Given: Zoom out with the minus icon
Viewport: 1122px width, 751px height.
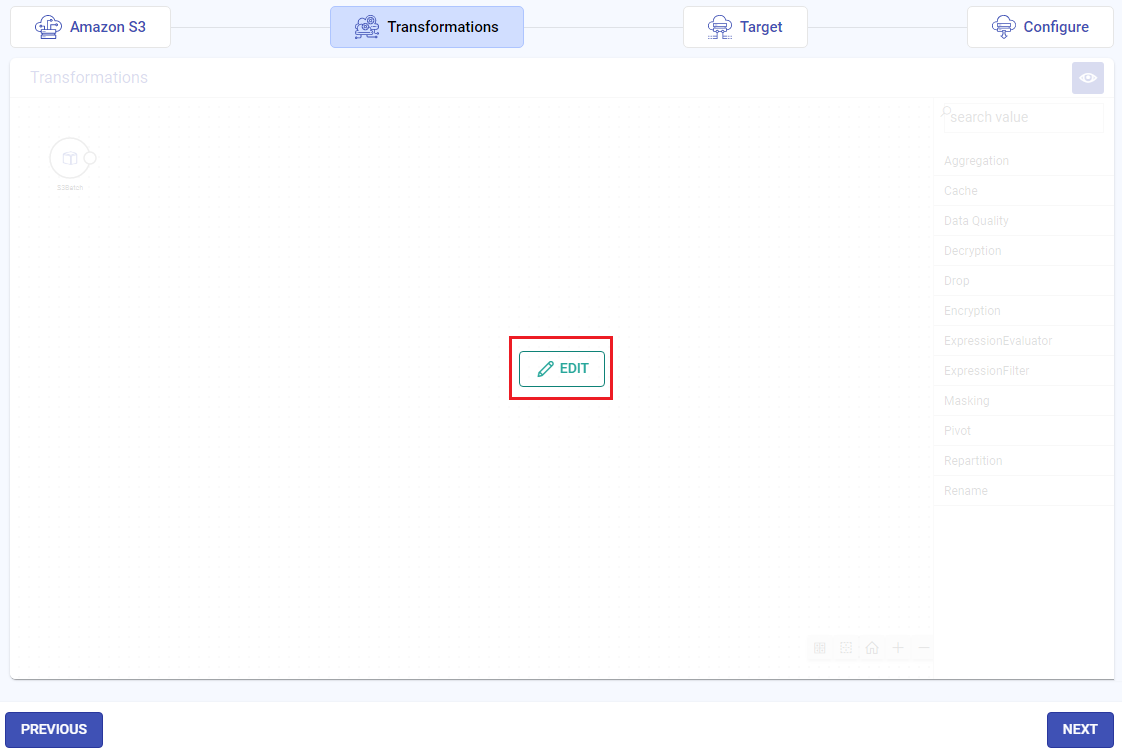Looking at the screenshot, I should (924, 648).
